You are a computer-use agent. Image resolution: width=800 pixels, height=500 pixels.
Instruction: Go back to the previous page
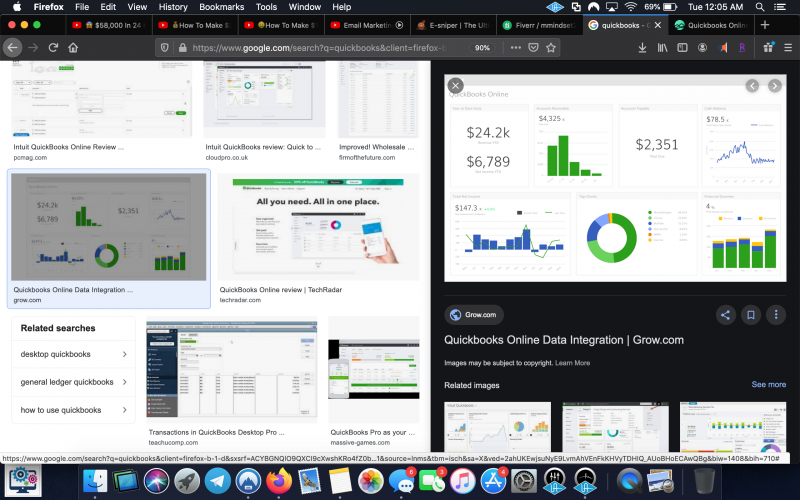13,47
